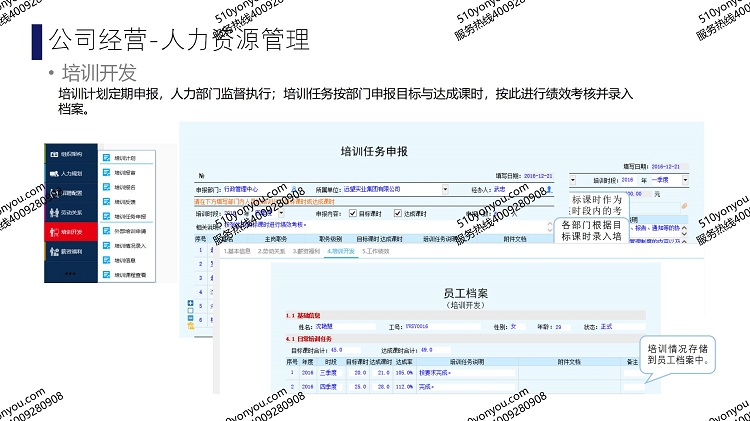Screen dimensions: 750x421
Task: Open 培训课程查看 submenu entry
Action: pos(129,273)
